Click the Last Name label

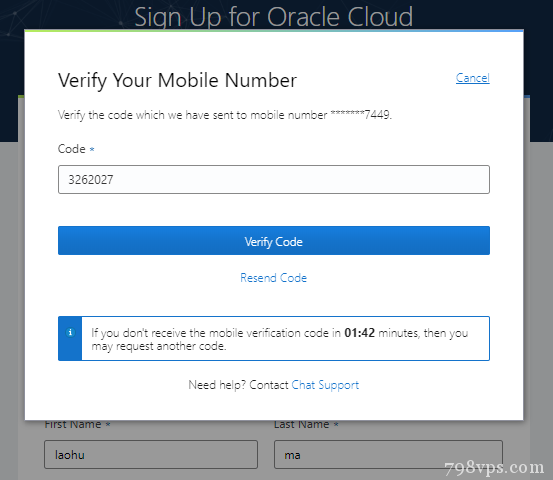tap(302, 424)
